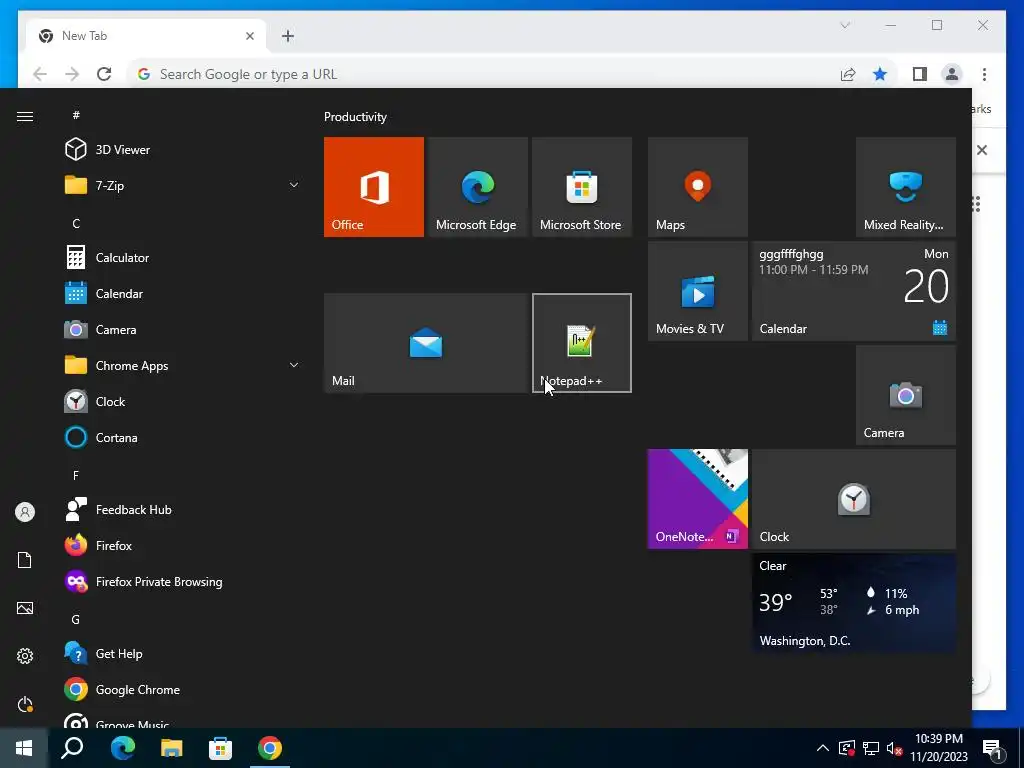1024x768 pixels.
Task: Open Firefox Private Browsing
Action: tap(183, 581)
